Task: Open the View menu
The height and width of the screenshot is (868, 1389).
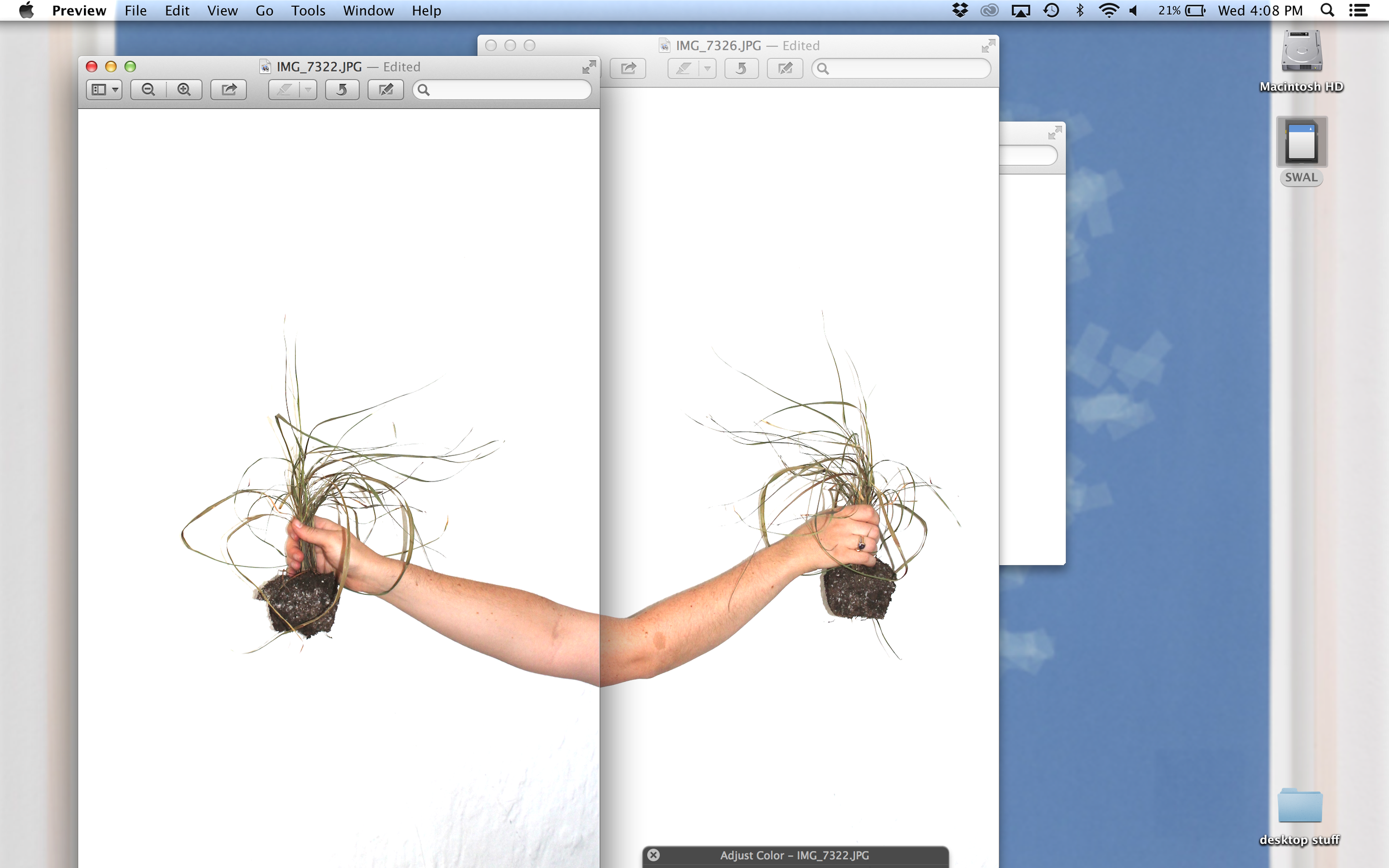Action: pos(222,11)
